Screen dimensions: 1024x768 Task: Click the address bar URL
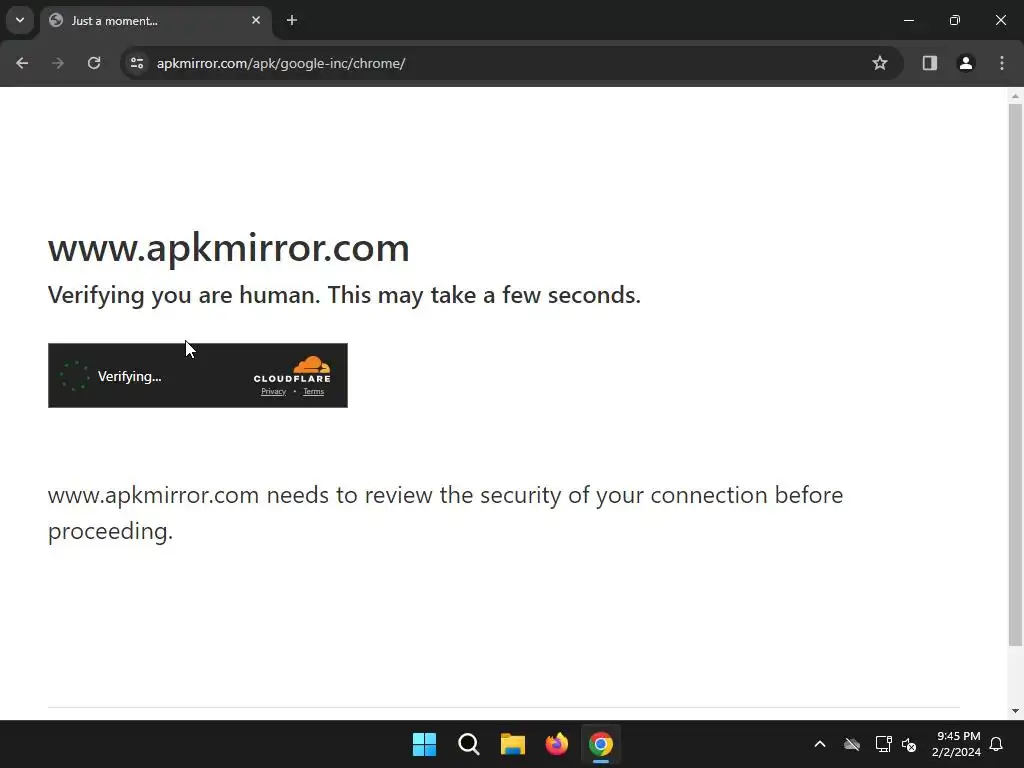pyautogui.click(x=281, y=63)
